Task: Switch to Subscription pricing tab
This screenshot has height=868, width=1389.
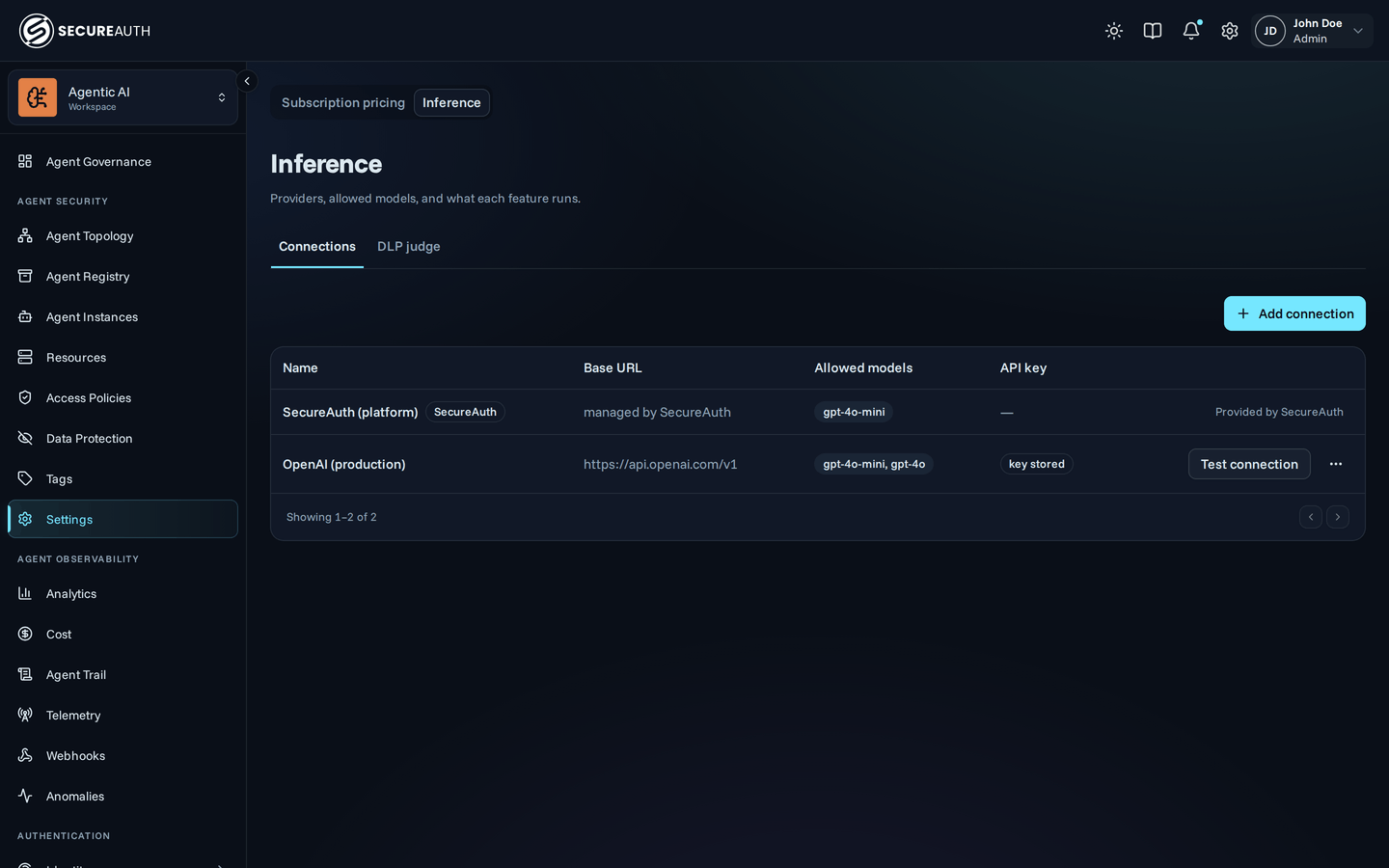Action: click(x=343, y=102)
